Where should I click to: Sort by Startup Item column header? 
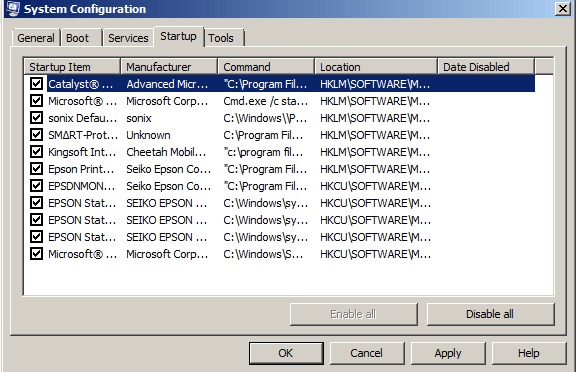tap(72, 67)
